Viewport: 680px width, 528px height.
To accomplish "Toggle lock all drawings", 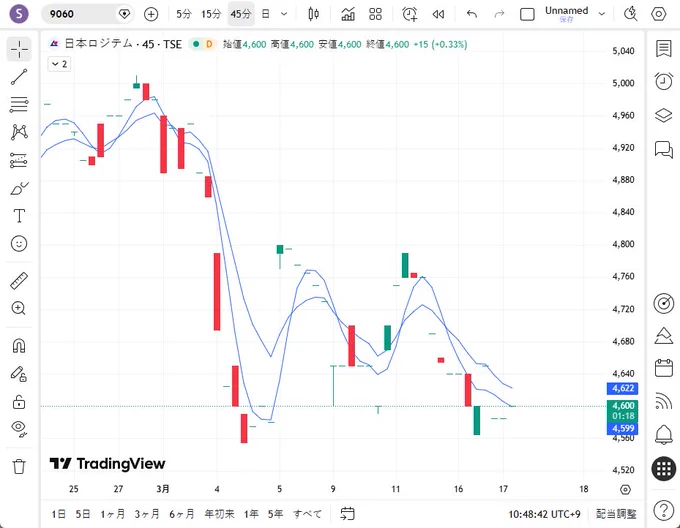I will pyautogui.click(x=19, y=401).
